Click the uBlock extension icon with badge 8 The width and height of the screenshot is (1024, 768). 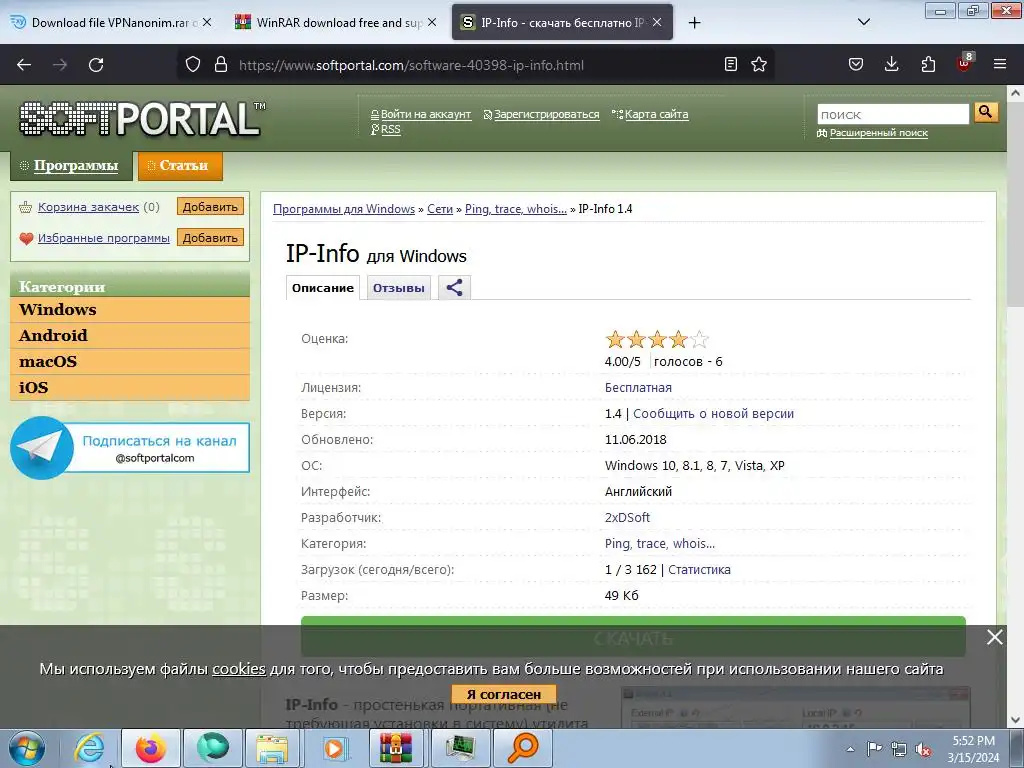click(x=965, y=63)
